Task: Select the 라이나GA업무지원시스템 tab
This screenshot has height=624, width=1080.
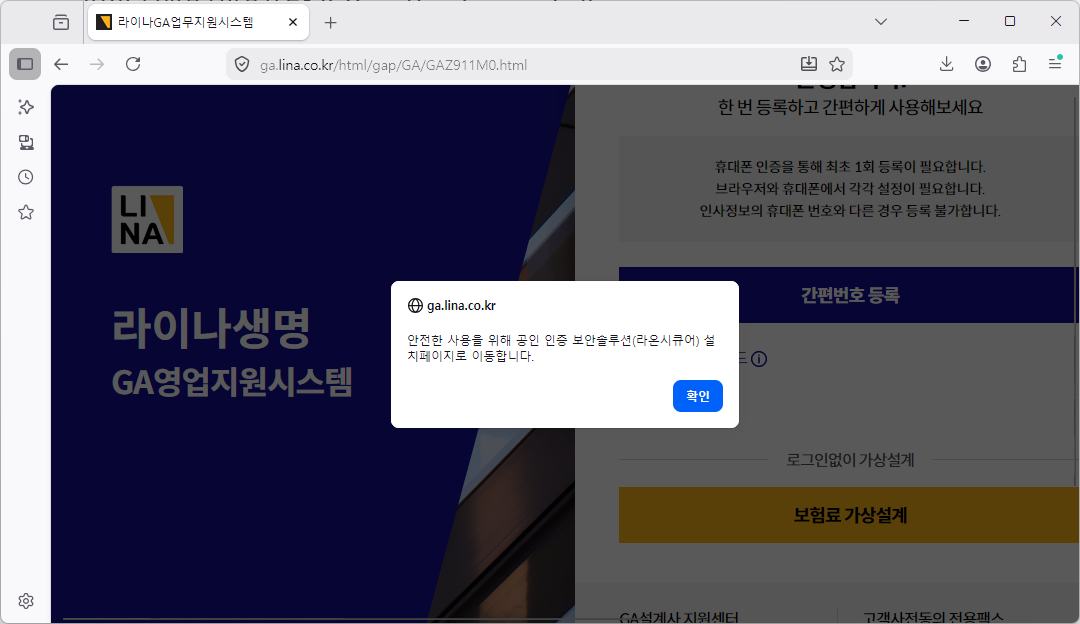Action: tap(198, 22)
